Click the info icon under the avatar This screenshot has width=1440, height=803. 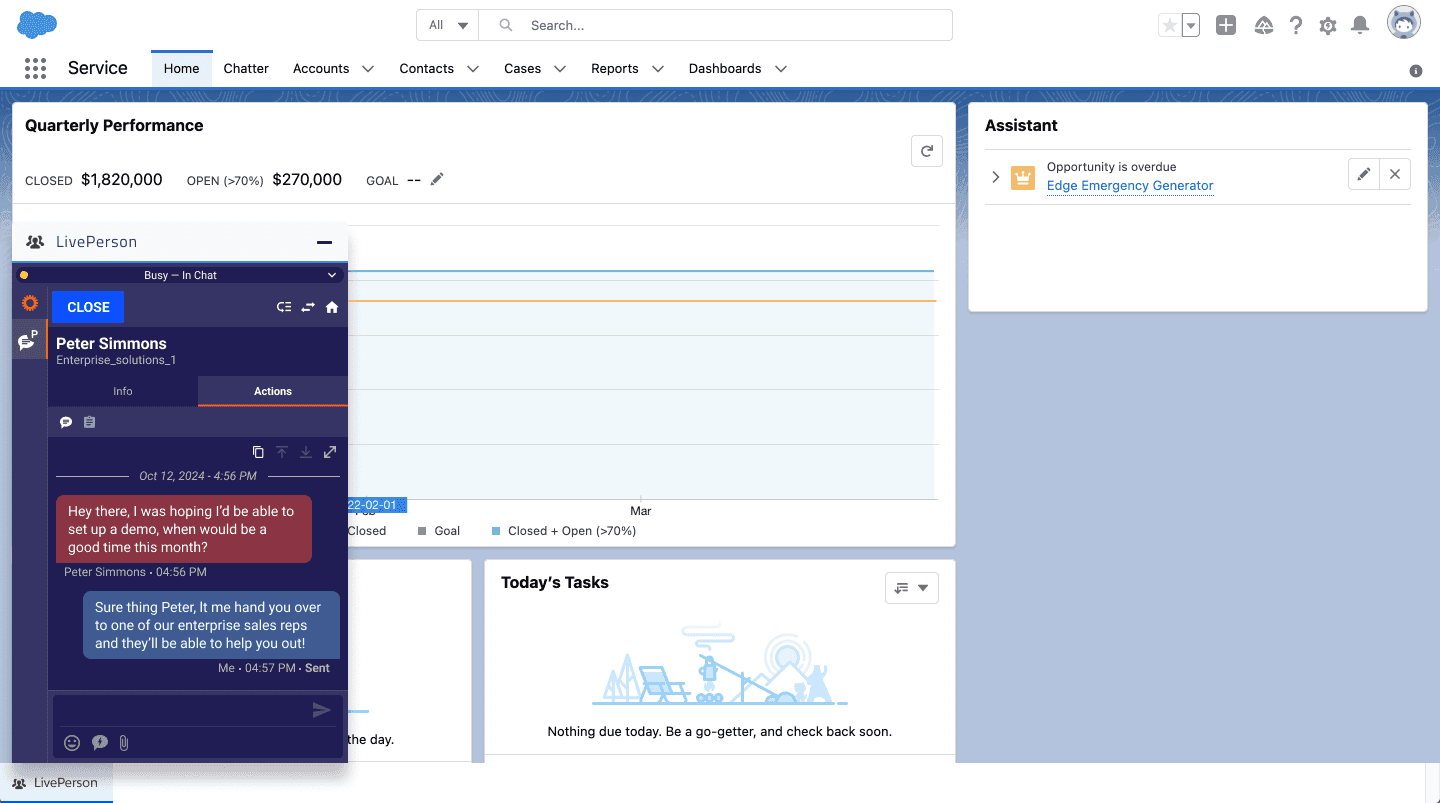click(1416, 71)
